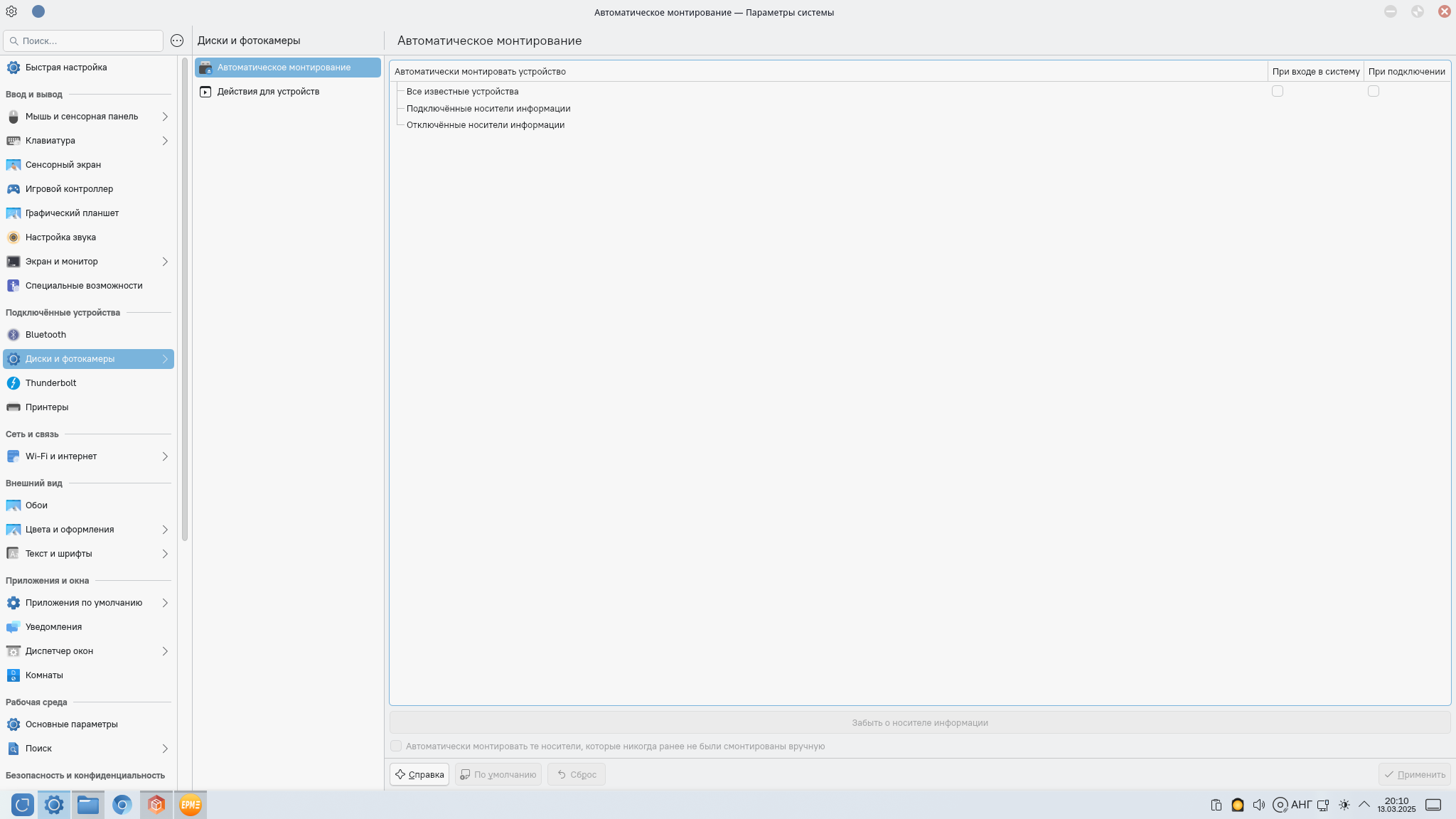Screen dimensions: 1456x819
Task: Enable automount of never-mounted media checkbox
Action: [x=396, y=746]
